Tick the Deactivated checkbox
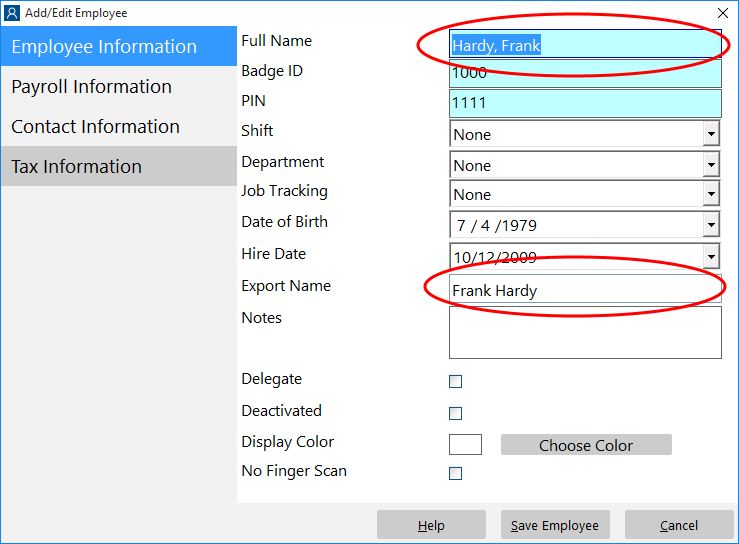739x544 pixels. tap(455, 413)
